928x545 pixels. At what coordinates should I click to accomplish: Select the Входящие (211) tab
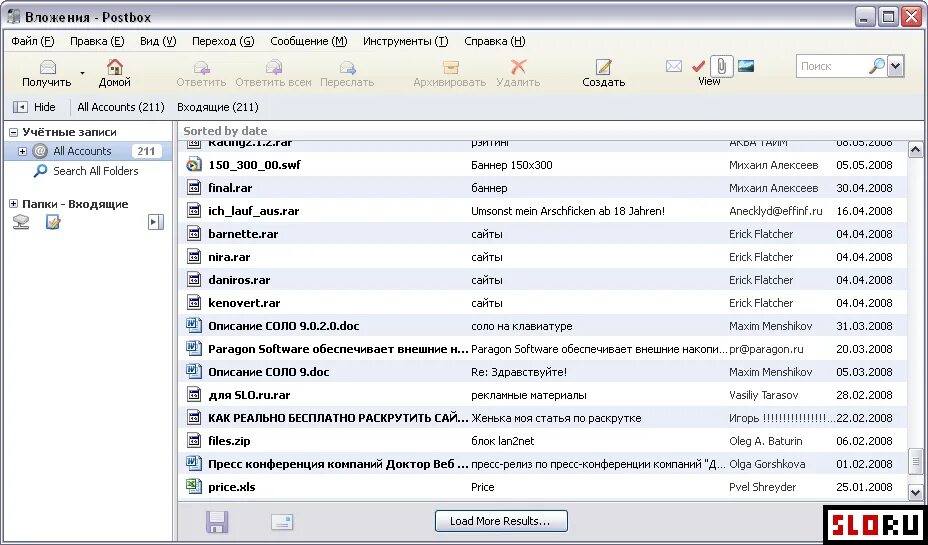coord(218,107)
